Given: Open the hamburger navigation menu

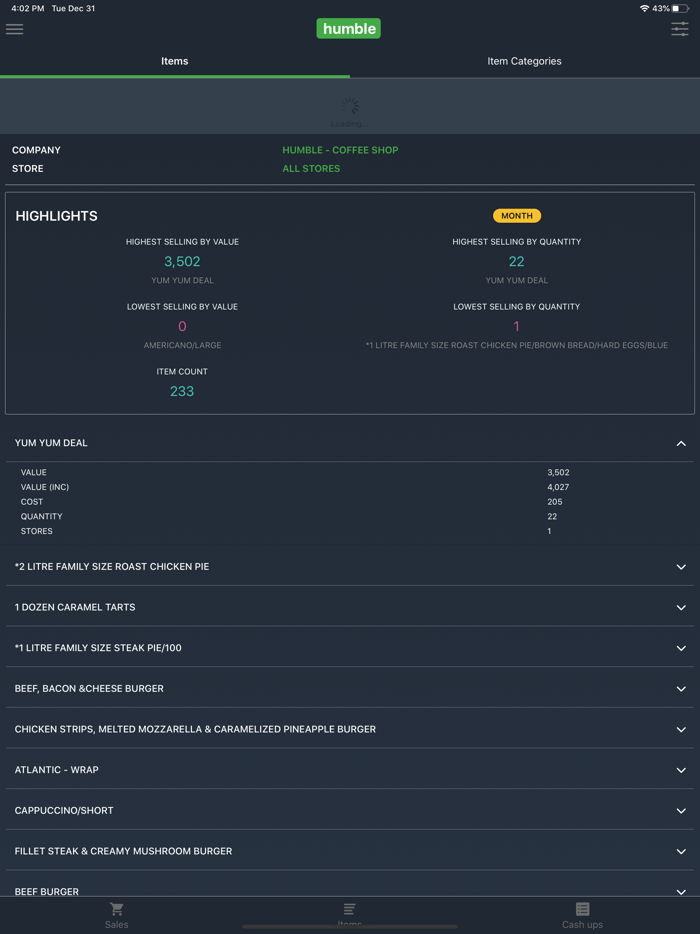Looking at the screenshot, I should [x=14, y=29].
